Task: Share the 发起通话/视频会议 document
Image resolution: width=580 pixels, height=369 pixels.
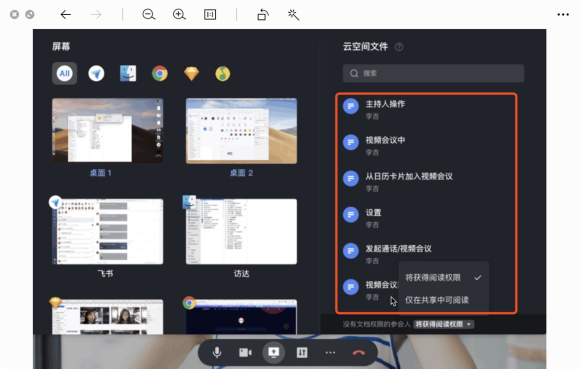Action: point(426,254)
